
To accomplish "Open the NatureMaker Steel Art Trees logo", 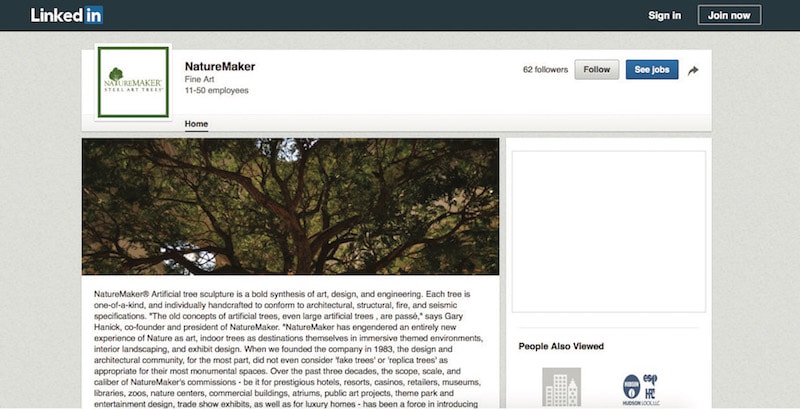I will tap(133, 82).
